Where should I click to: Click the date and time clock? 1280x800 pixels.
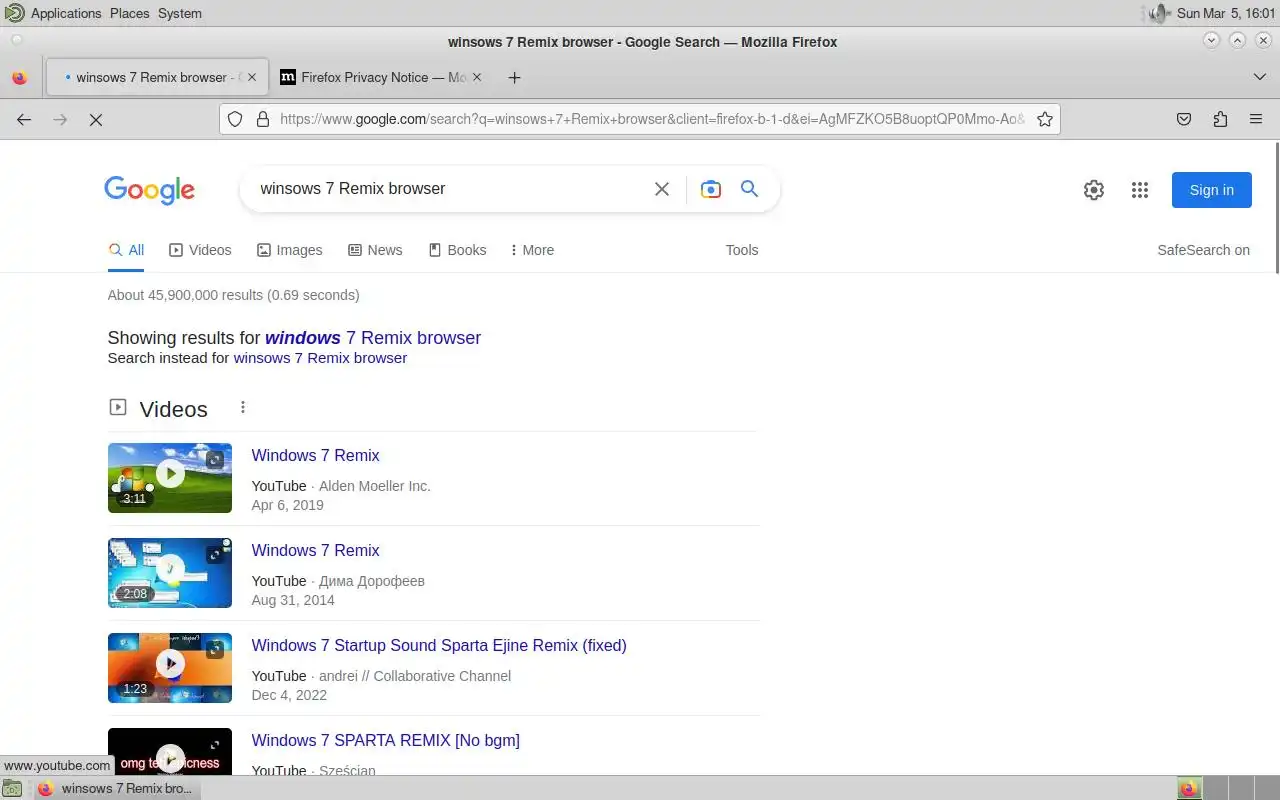click(x=1226, y=13)
